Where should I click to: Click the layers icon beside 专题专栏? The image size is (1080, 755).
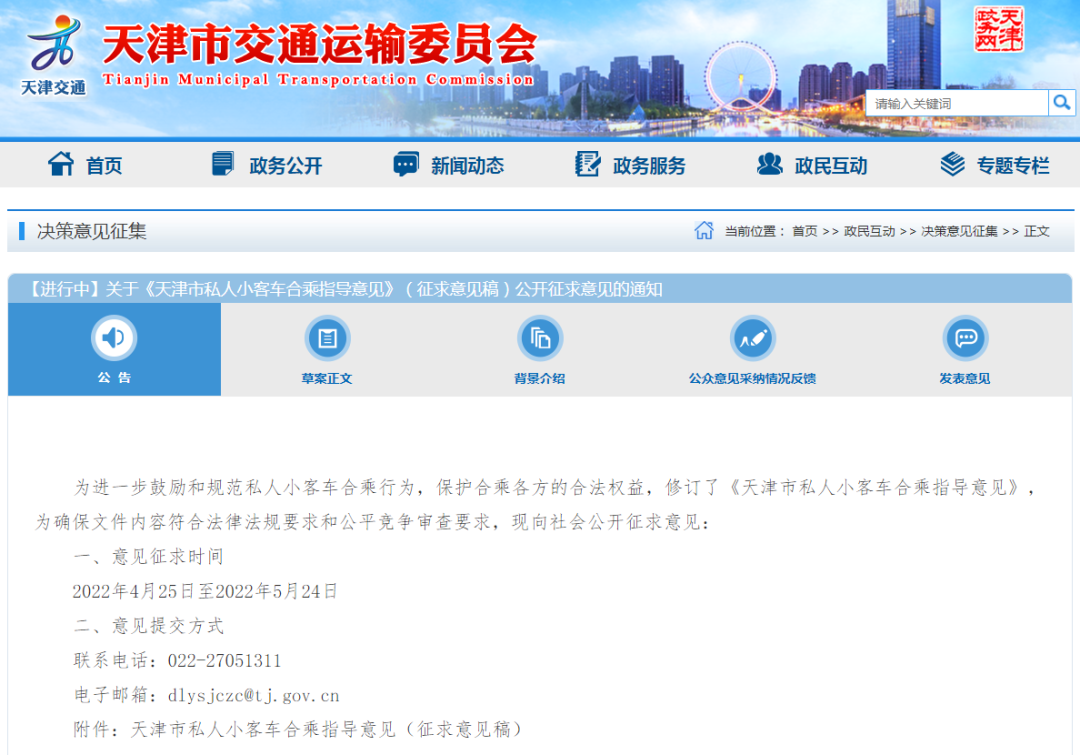[x=953, y=164]
